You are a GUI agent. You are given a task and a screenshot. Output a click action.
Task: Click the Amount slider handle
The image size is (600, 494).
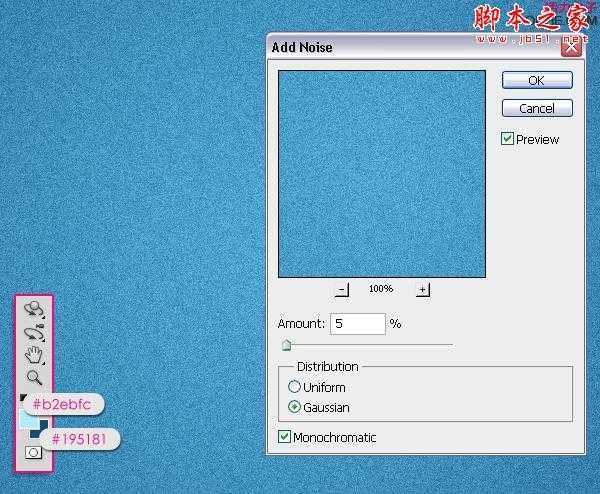pos(287,346)
